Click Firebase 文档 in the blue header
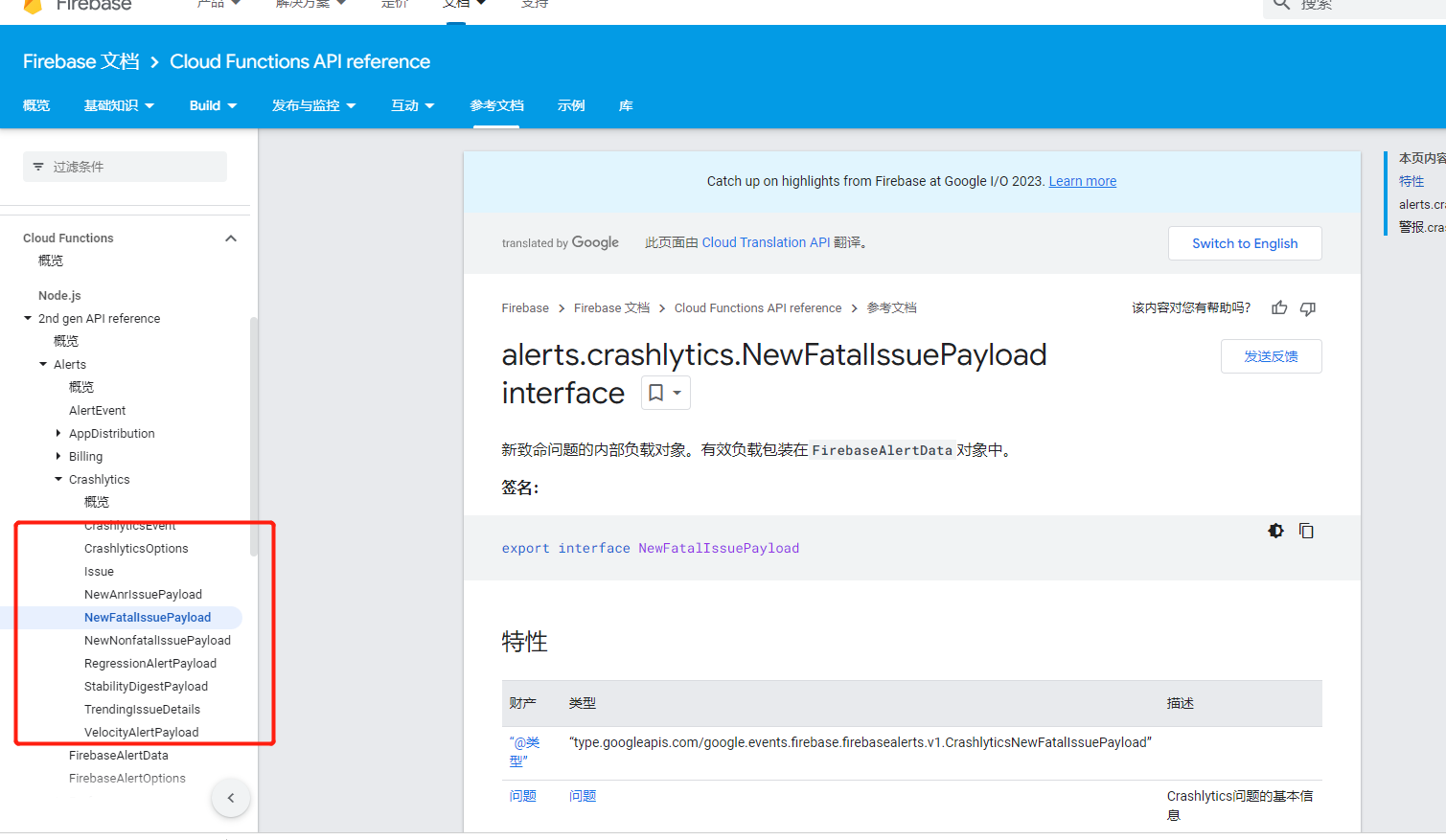This screenshot has height=840, width=1446. [81, 61]
